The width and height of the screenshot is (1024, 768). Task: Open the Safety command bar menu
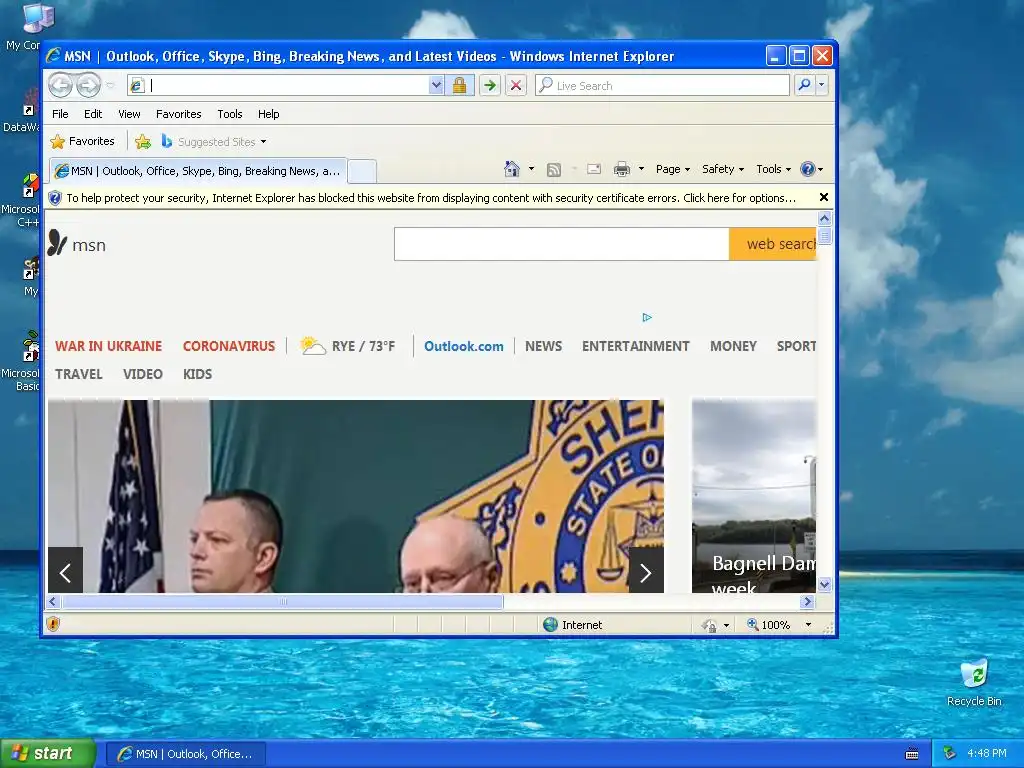[x=723, y=169]
